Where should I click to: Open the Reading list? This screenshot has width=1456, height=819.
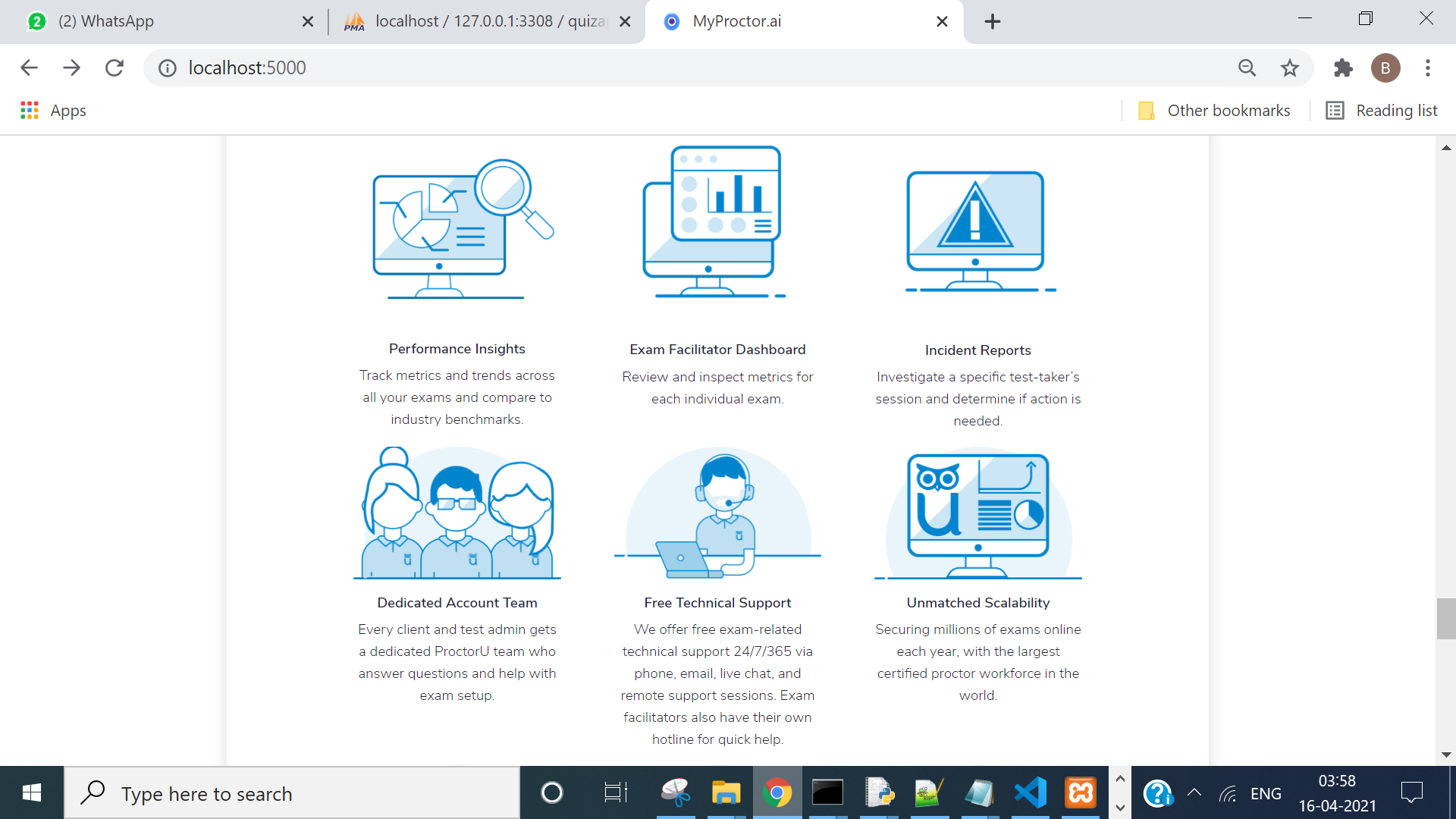1382,111
